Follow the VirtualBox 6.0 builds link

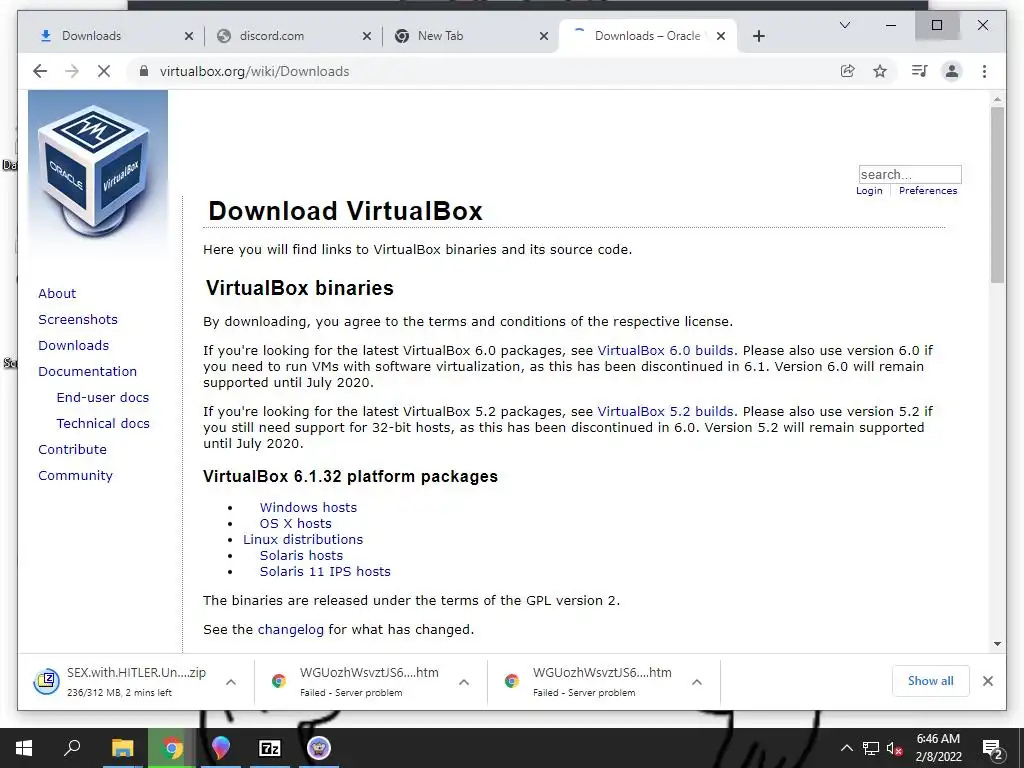click(x=665, y=351)
